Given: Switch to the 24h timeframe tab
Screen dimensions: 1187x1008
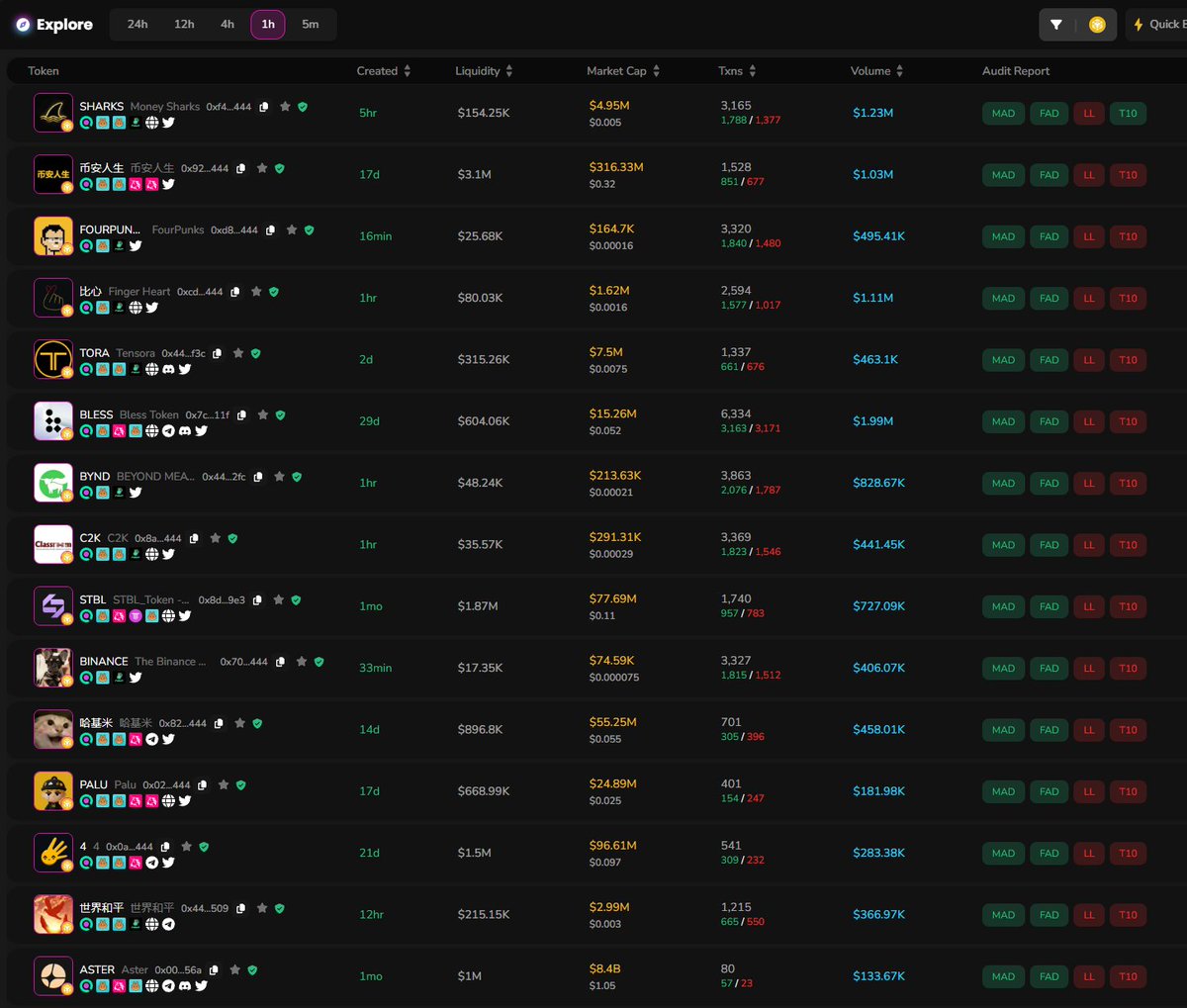Looking at the screenshot, I should click(x=137, y=25).
